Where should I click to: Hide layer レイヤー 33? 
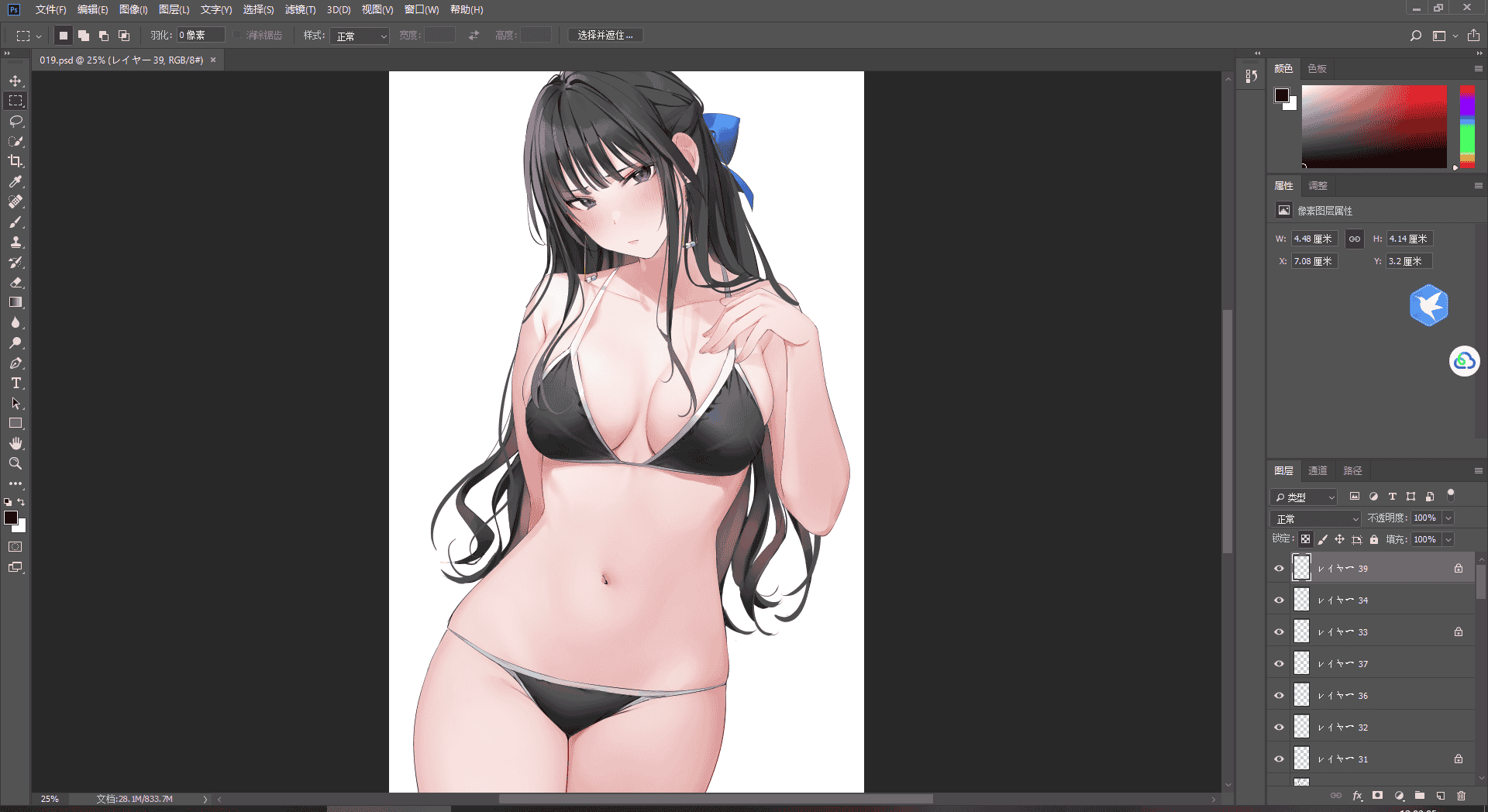click(1279, 631)
